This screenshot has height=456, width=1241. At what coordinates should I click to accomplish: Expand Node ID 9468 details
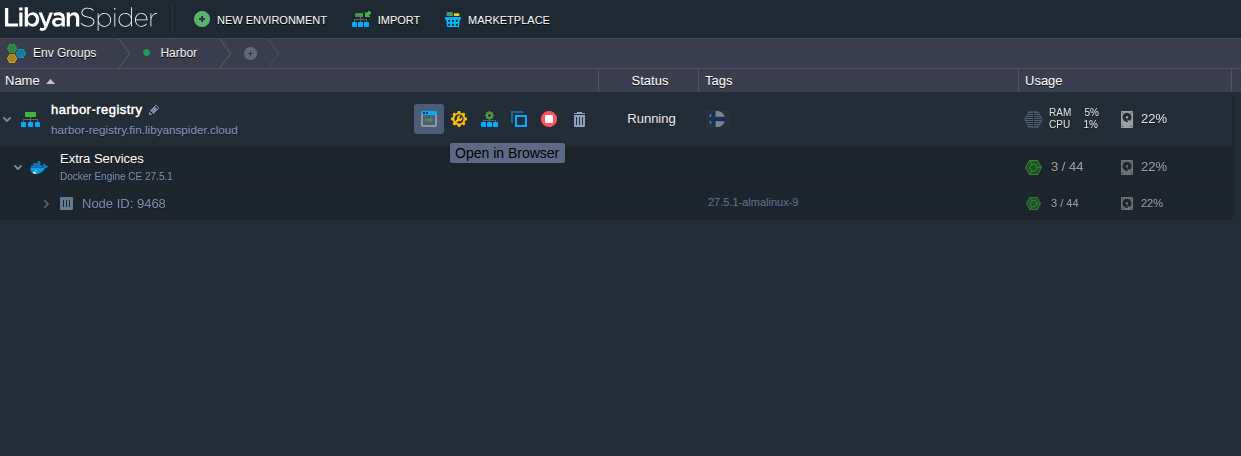coord(46,204)
